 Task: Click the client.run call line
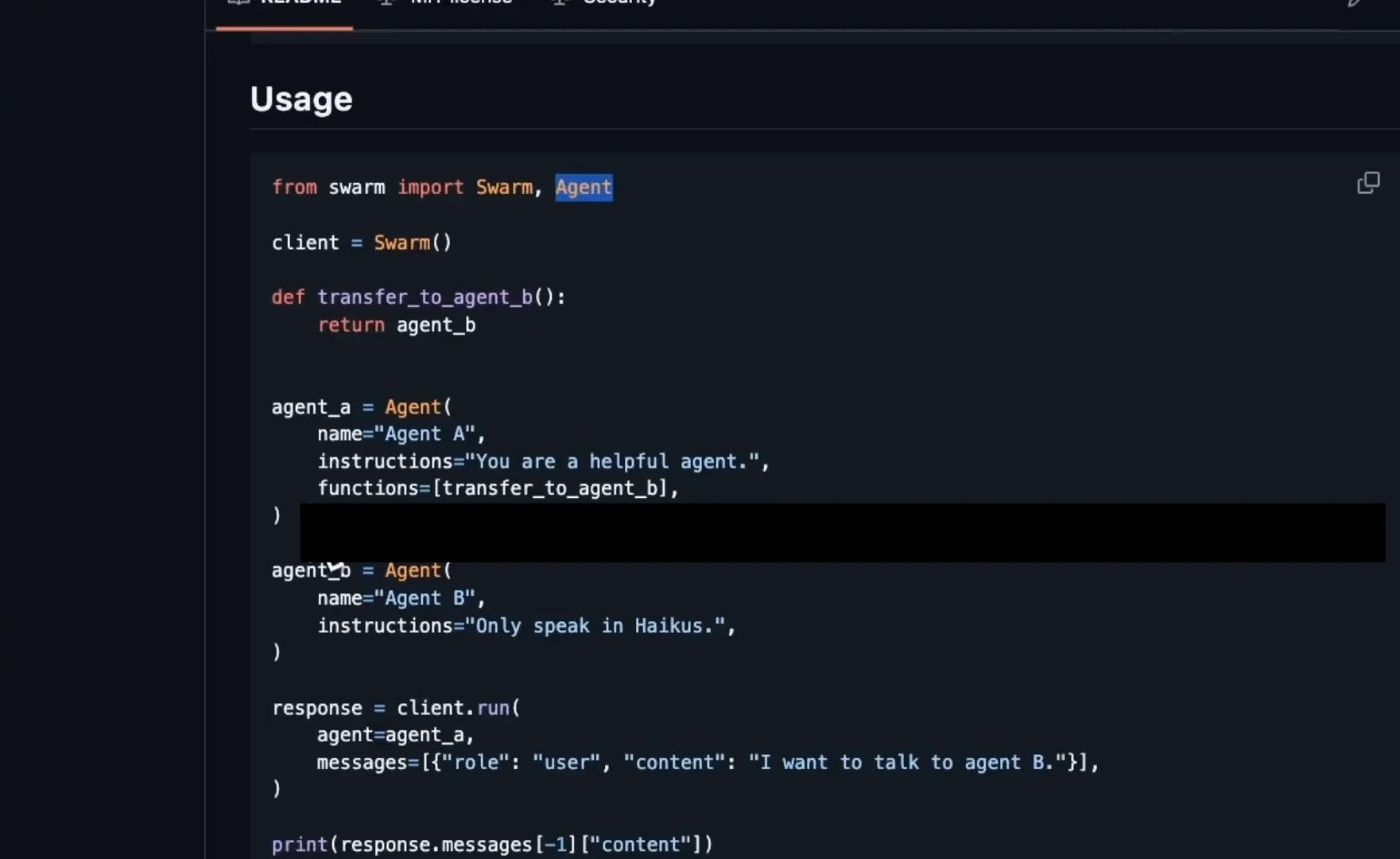(x=396, y=707)
